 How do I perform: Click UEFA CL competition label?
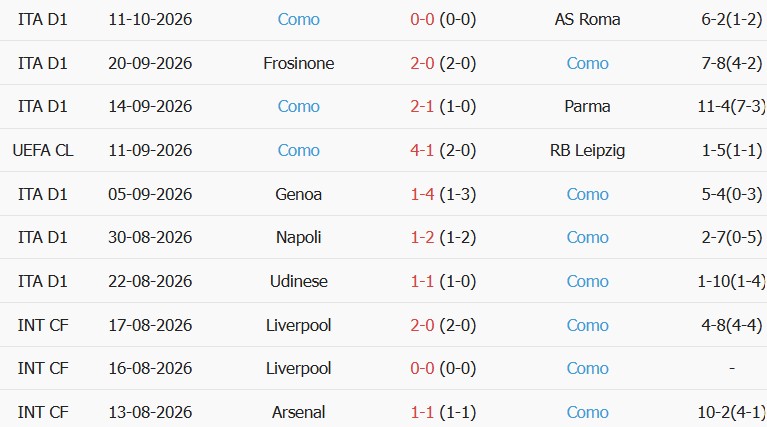[x=43, y=151]
